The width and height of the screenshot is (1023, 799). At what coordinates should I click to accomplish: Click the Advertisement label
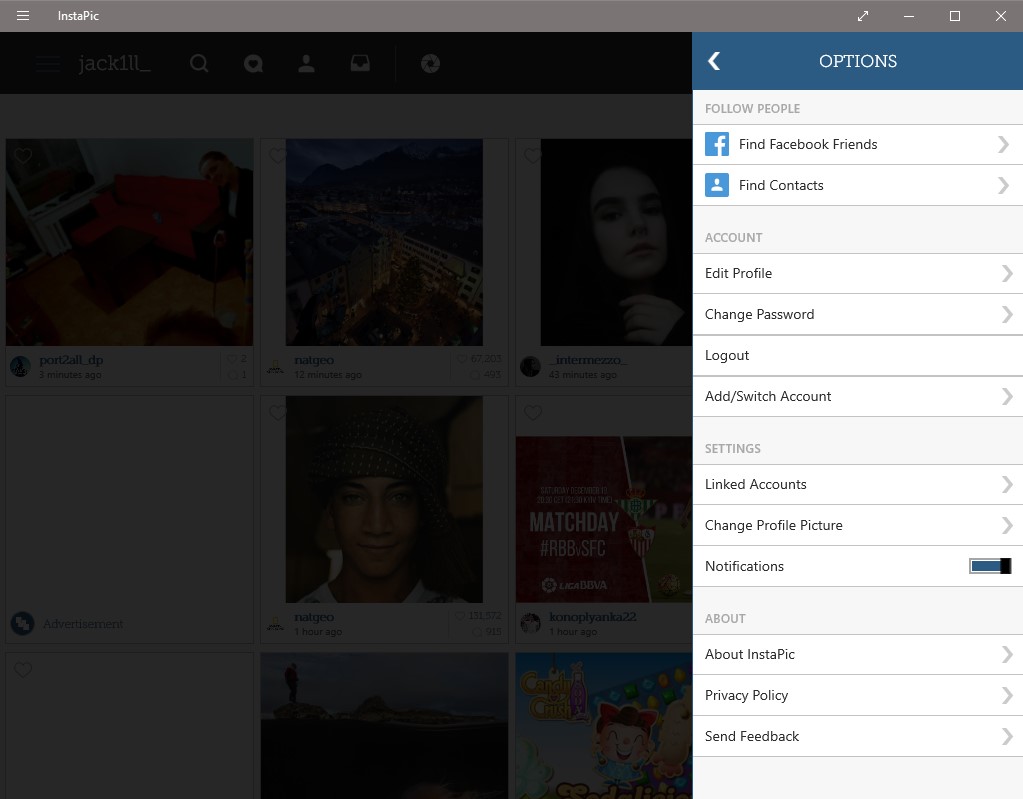pos(83,624)
